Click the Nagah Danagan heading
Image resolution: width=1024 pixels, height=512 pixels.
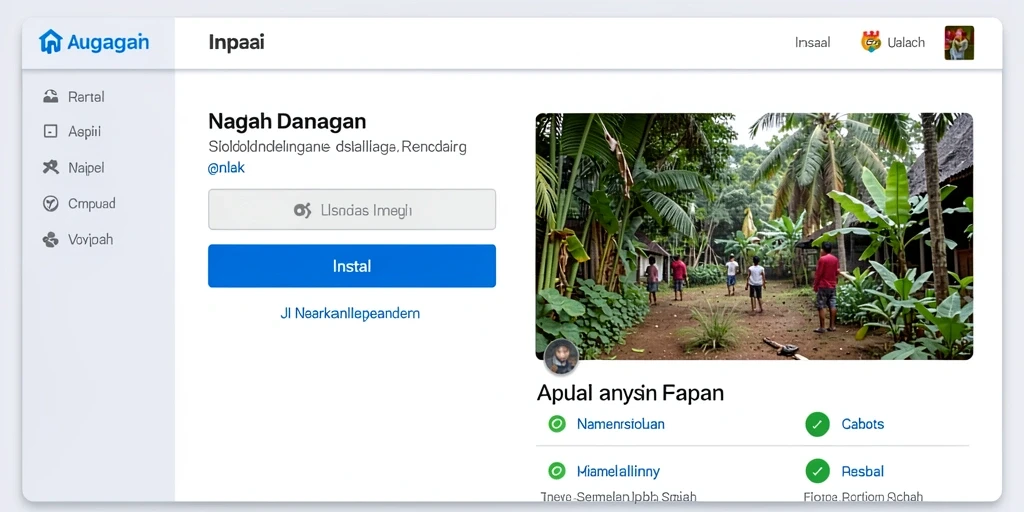[287, 121]
